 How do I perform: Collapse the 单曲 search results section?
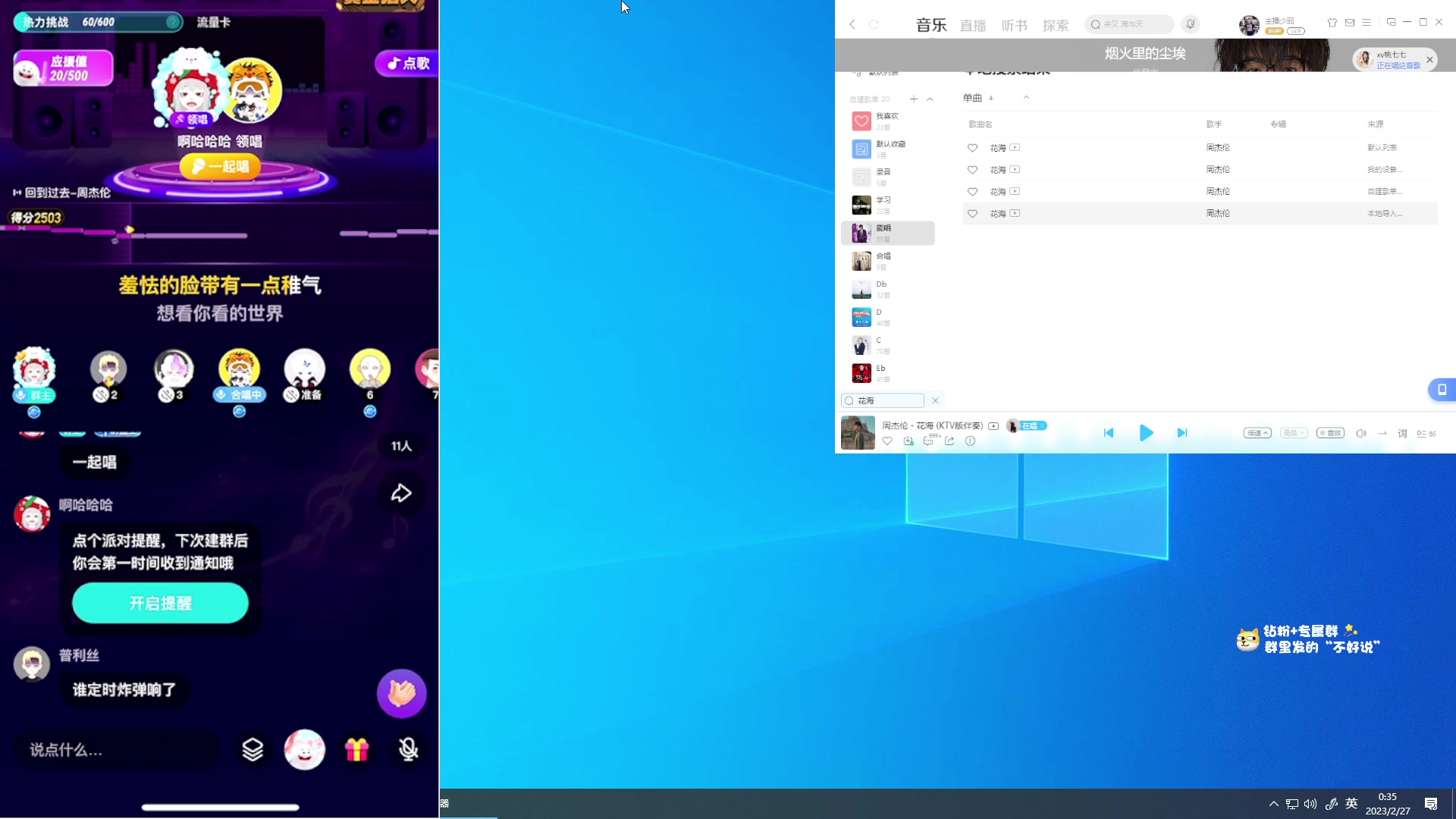pyautogui.click(x=1027, y=97)
